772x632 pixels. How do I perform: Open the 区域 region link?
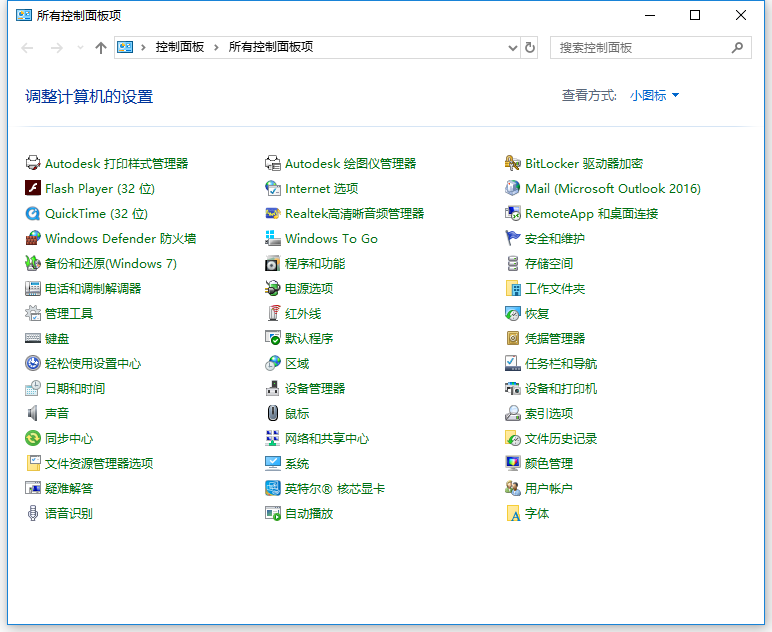click(x=297, y=363)
